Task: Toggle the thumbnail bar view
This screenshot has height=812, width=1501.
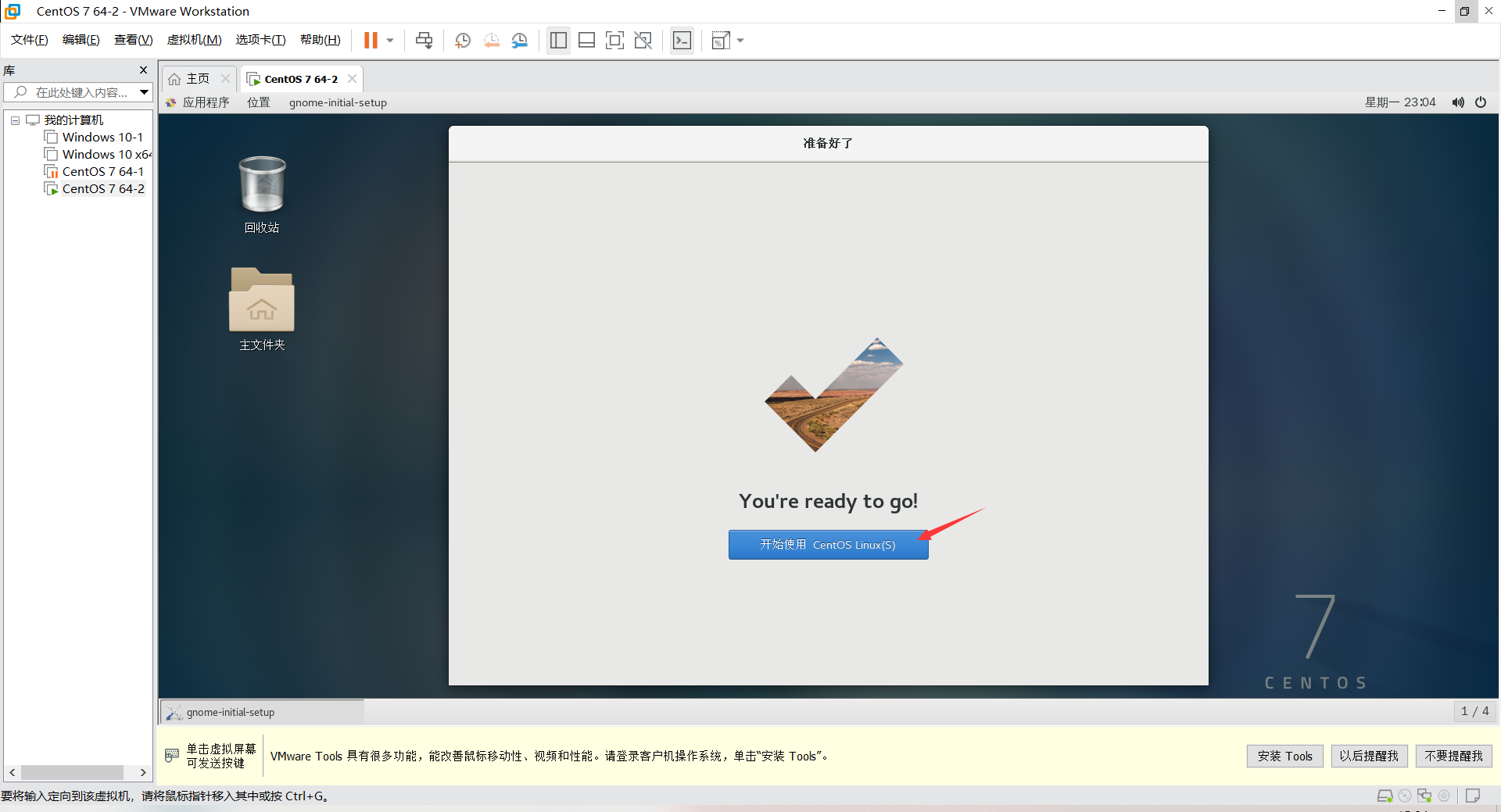Action: [x=586, y=41]
